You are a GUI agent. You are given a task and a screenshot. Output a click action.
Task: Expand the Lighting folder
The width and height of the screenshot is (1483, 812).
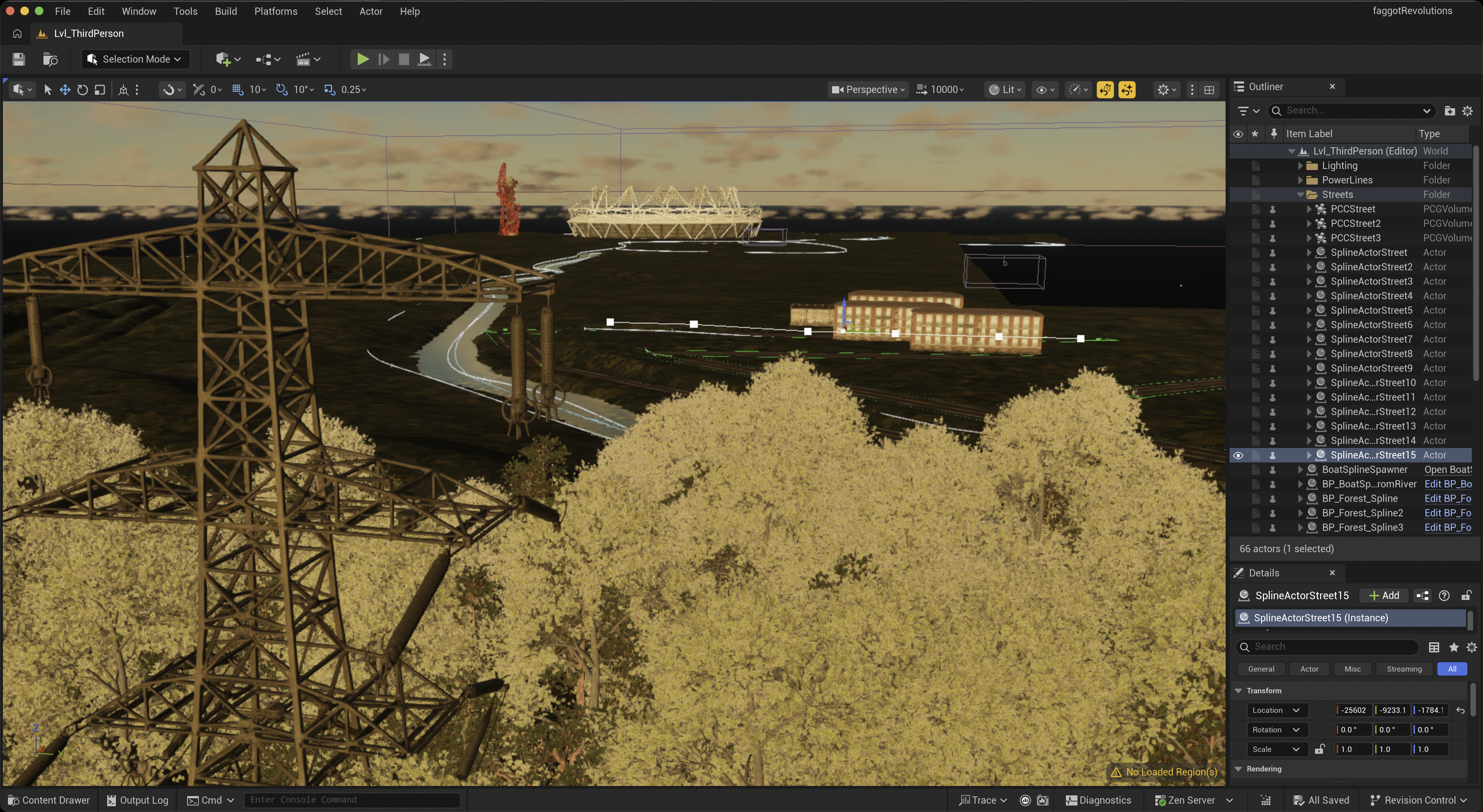1300,166
